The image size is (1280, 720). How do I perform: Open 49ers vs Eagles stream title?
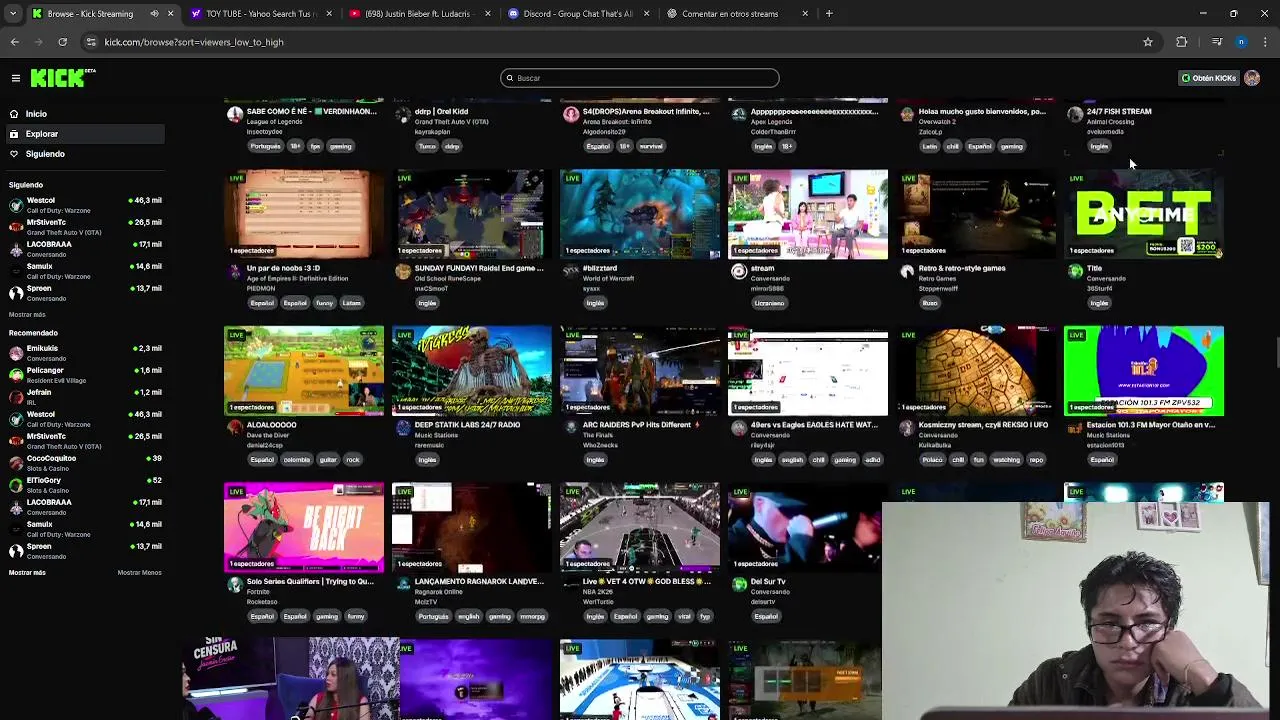(814, 425)
